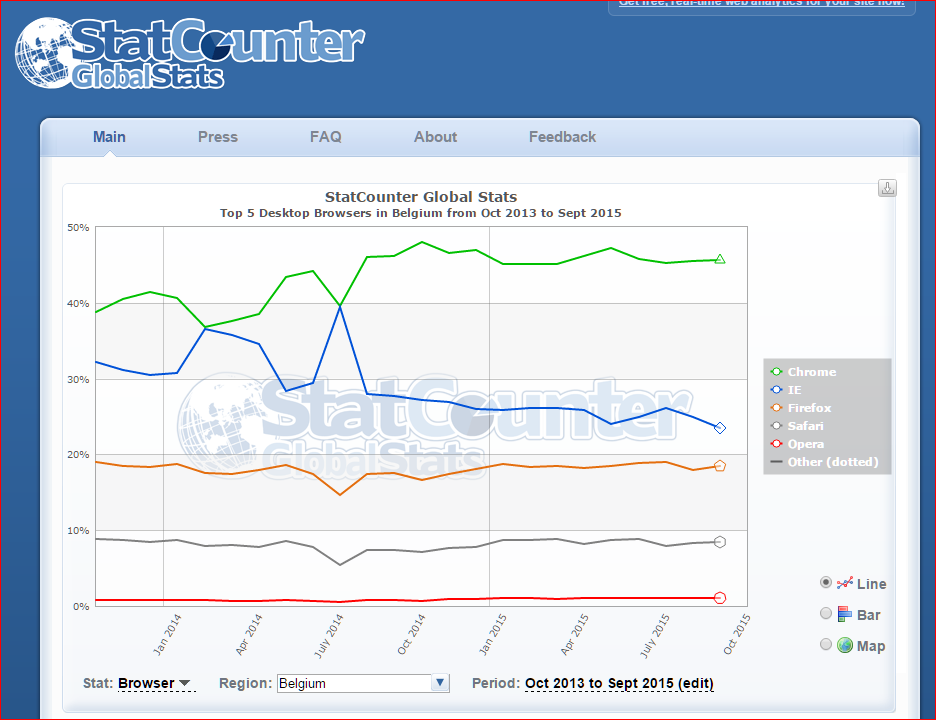Click the Chrome line end data point
Image resolution: width=936 pixels, height=720 pixels.
pos(719,259)
